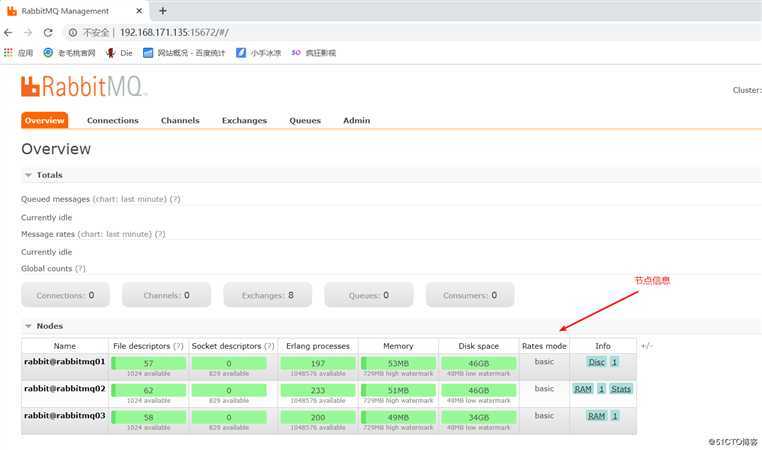Click the Exchanges: 8 count button
This screenshot has height=450, width=762.
(x=267, y=295)
